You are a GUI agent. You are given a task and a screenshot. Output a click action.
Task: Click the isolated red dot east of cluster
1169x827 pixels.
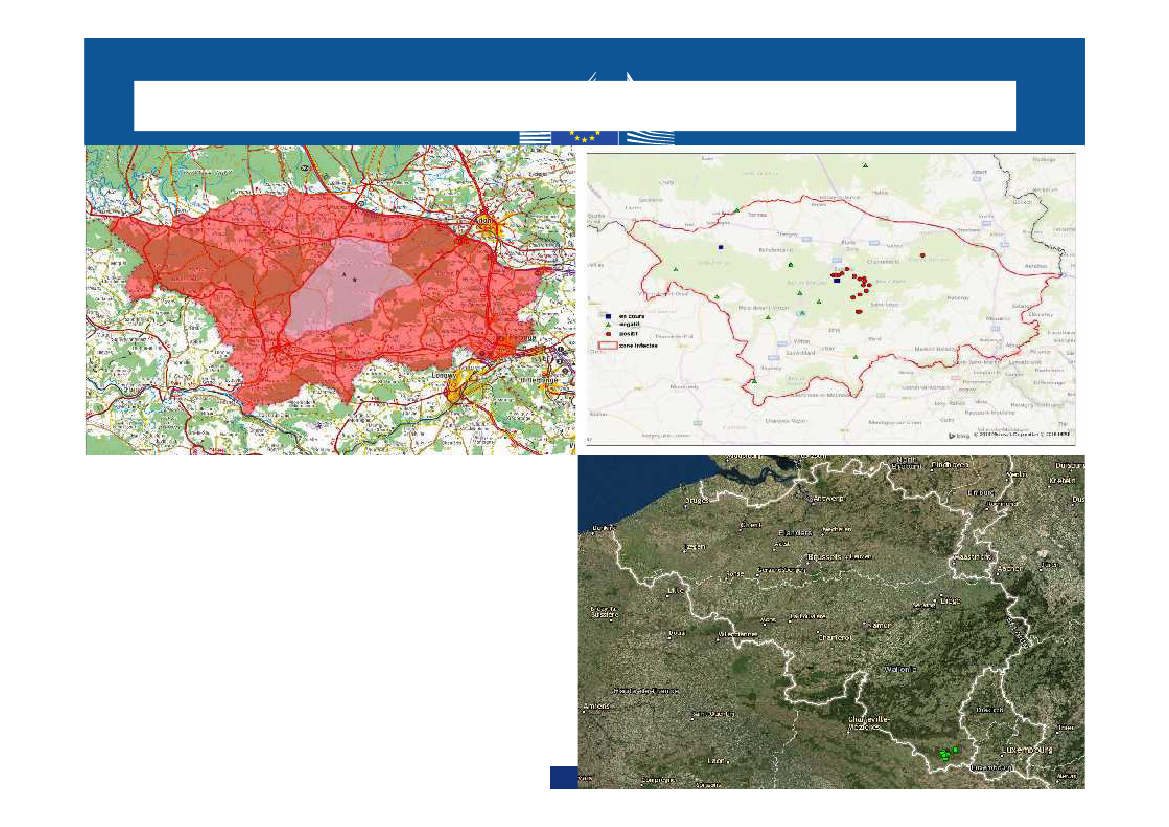pyautogui.click(x=922, y=255)
